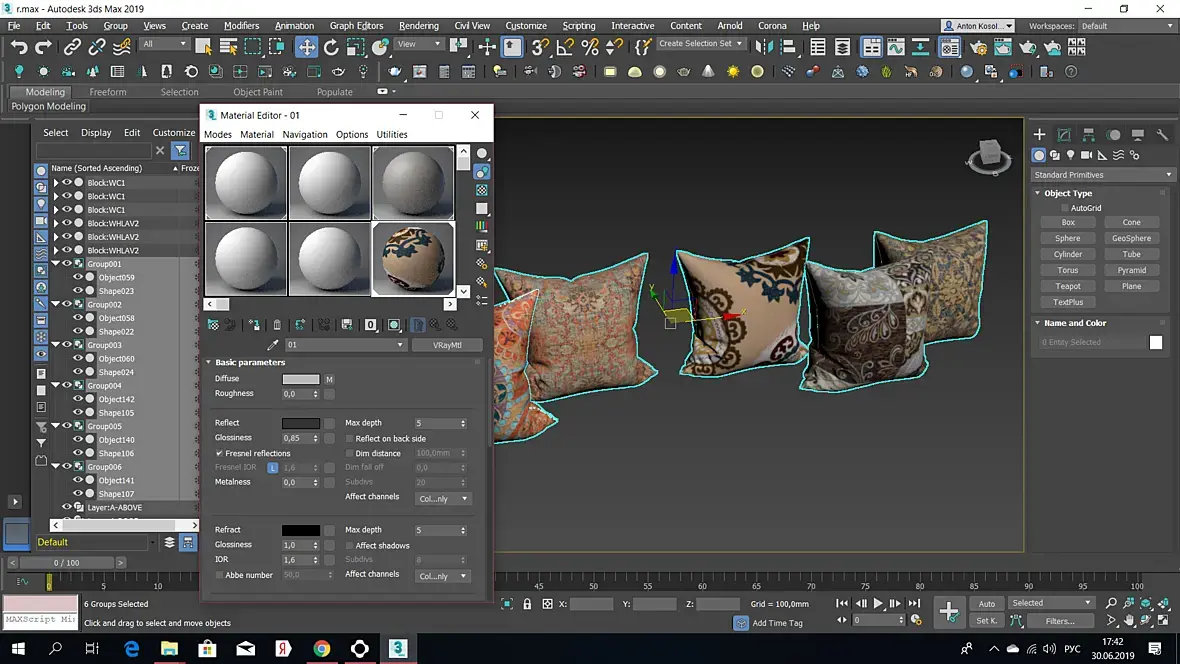Uncheck Fresnel reflections
This screenshot has width=1180, height=664.
point(220,453)
